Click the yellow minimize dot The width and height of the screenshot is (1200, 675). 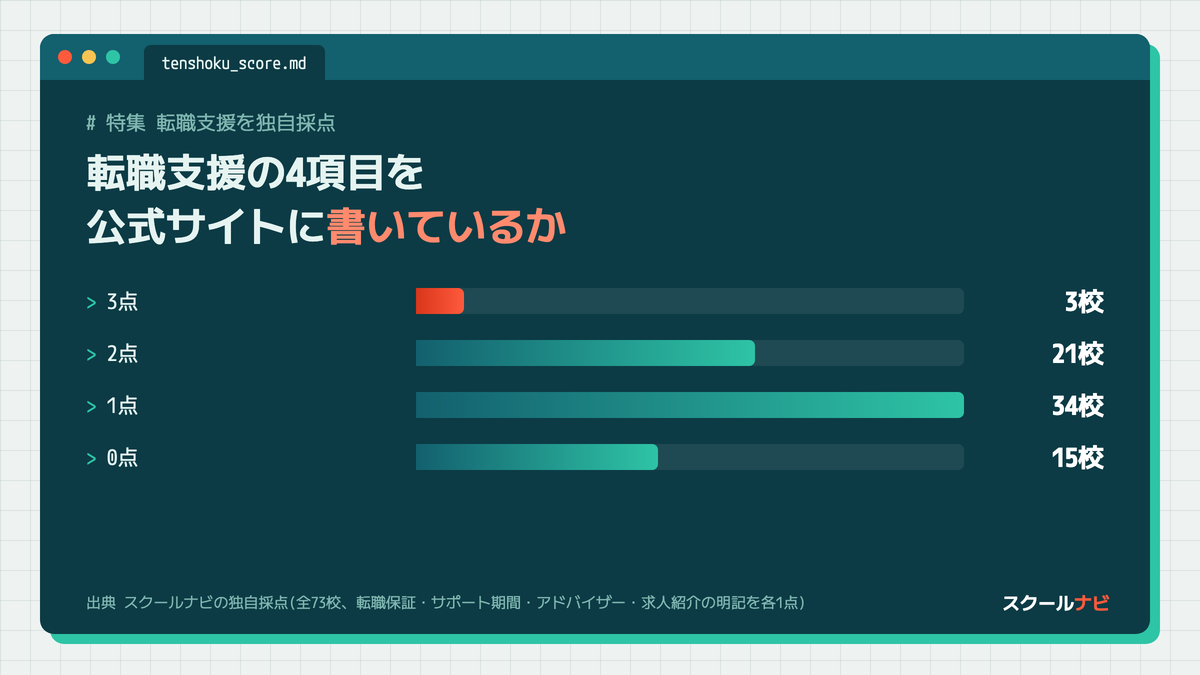click(x=89, y=57)
